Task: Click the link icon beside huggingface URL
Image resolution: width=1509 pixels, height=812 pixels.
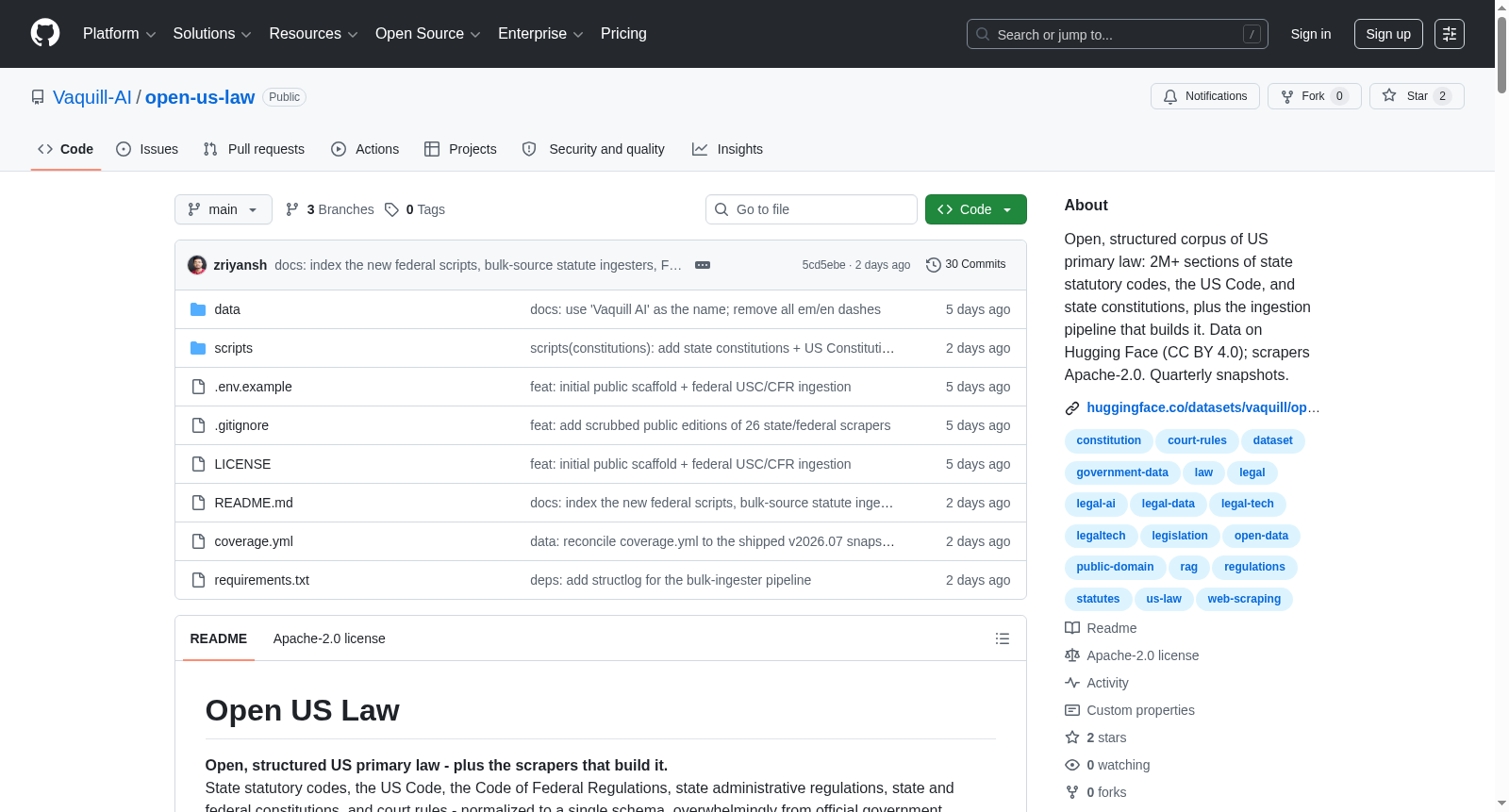Action: tap(1072, 408)
